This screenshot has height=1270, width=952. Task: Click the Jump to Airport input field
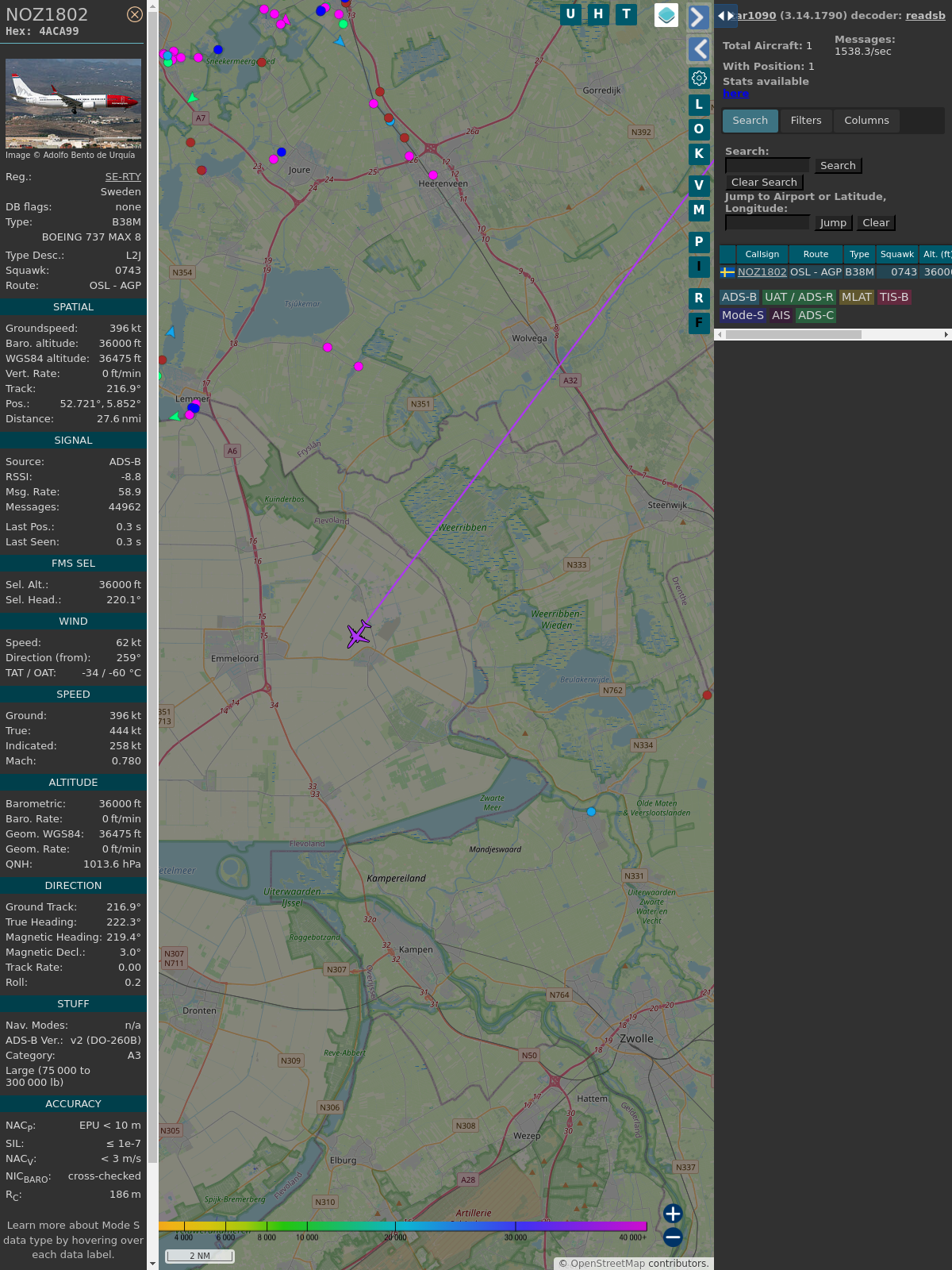[767, 223]
